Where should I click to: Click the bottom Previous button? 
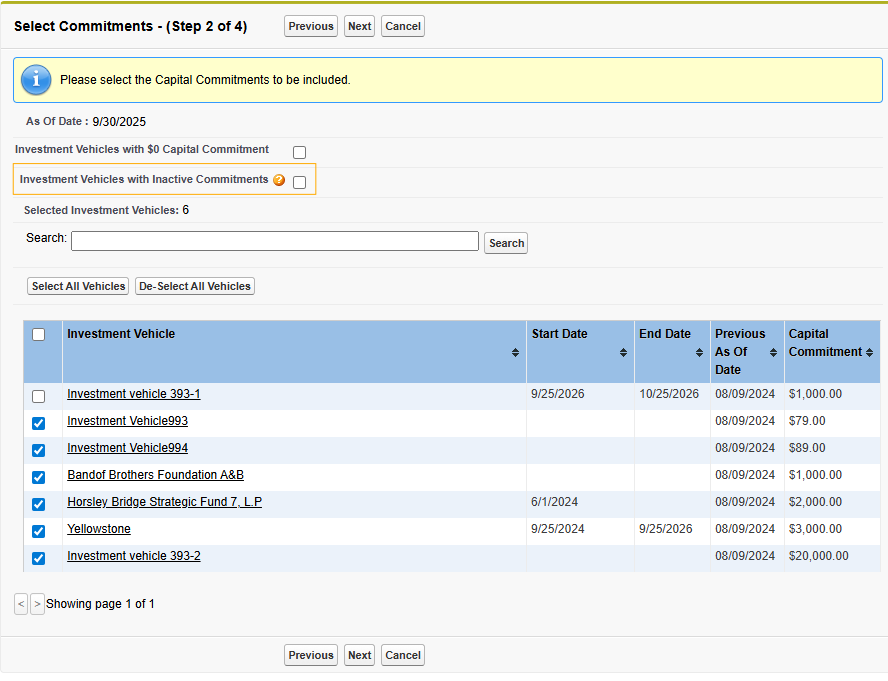[311, 655]
